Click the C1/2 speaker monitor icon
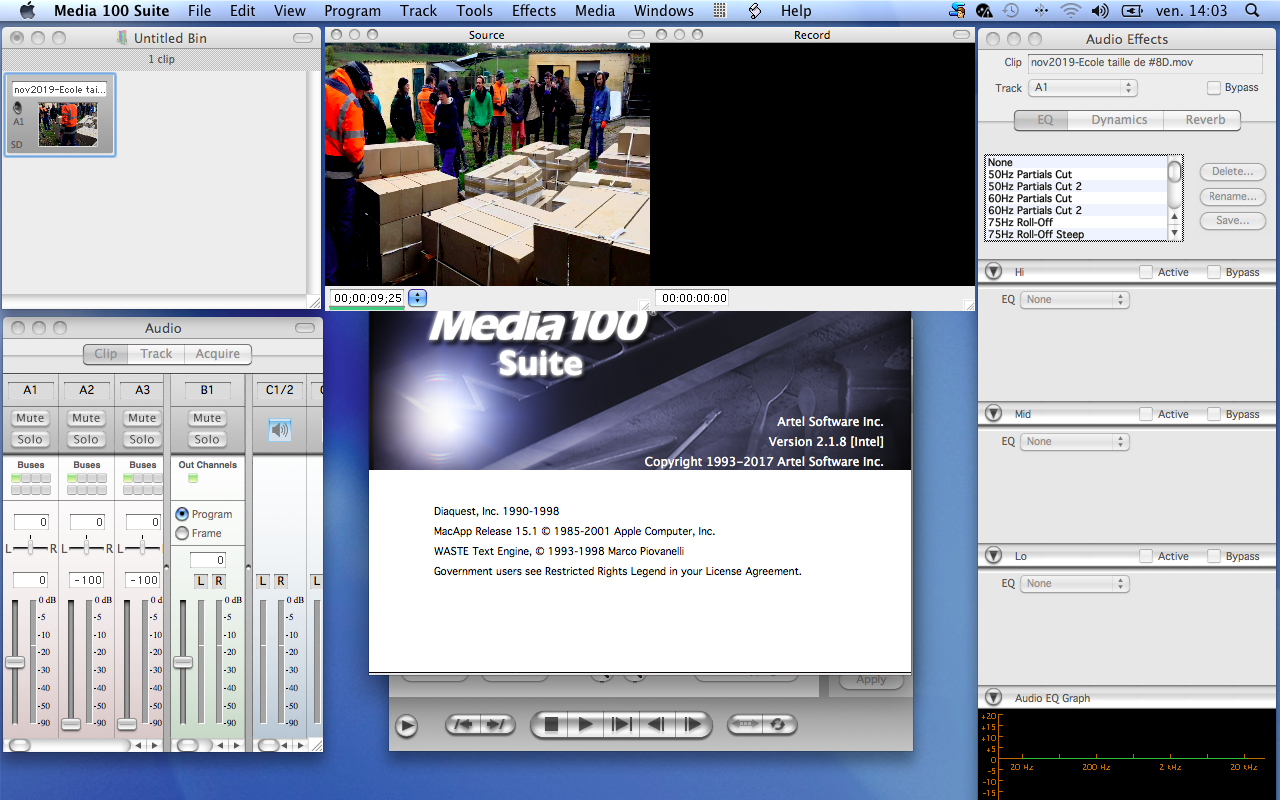 click(280, 430)
